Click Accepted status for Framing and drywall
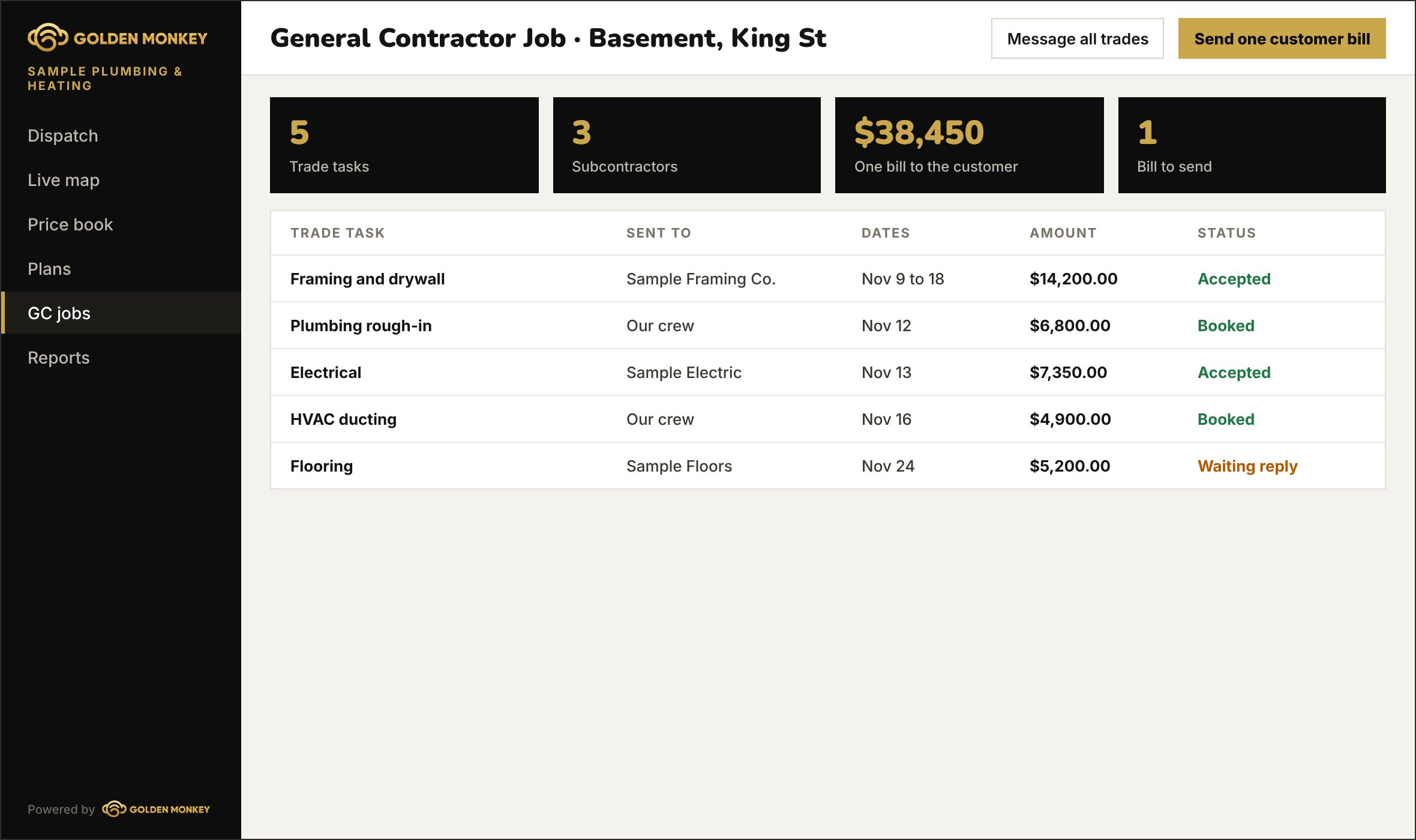Image resolution: width=1416 pixels, height=840 pixels. point(1234,278)
